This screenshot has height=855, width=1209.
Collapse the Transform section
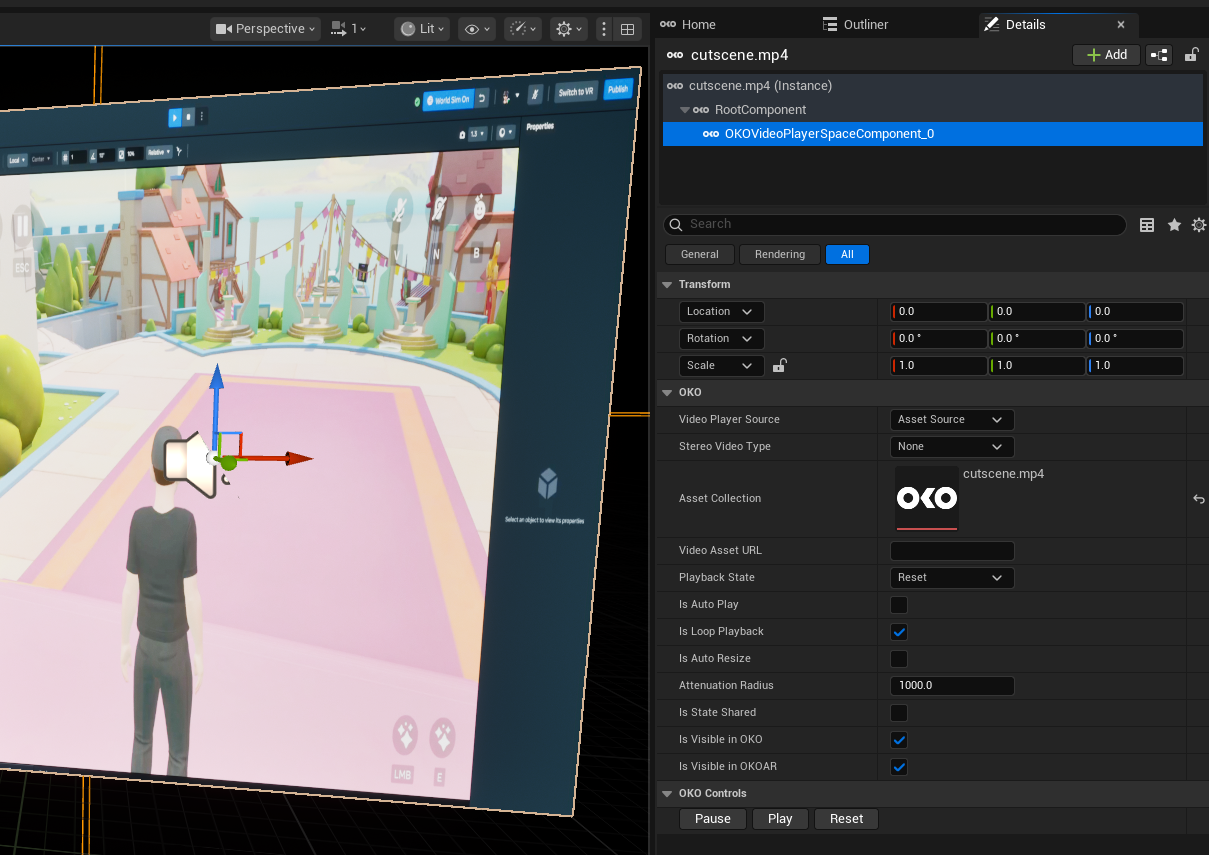667,285
